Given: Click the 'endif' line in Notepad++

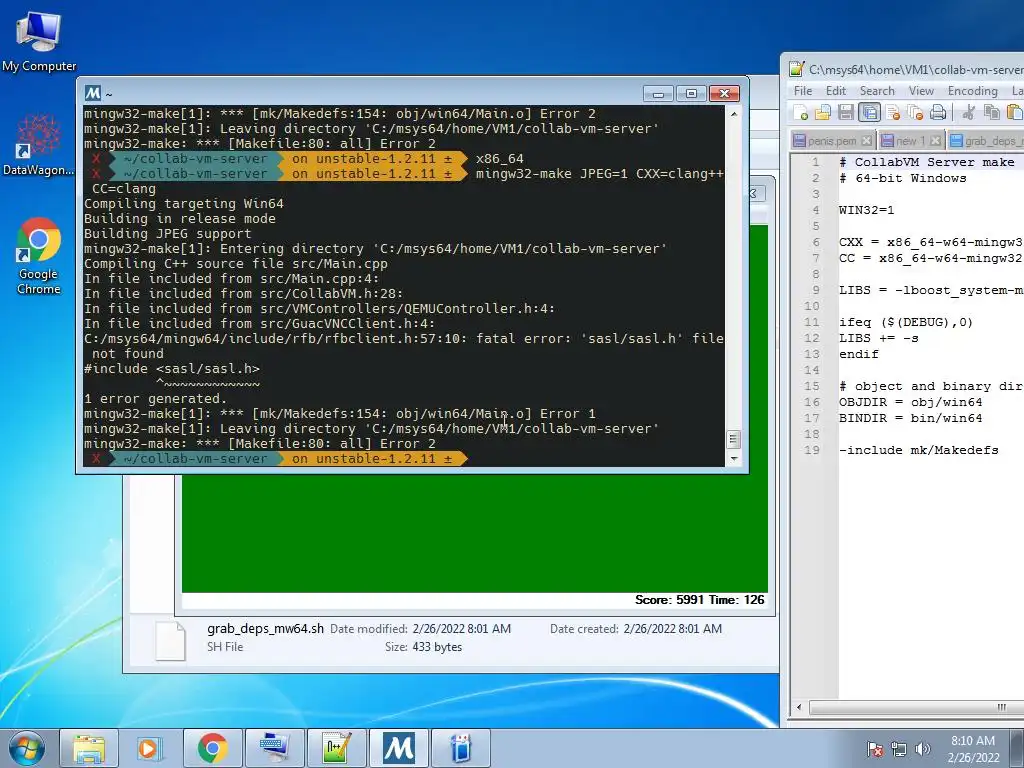Looking at the screenshot, I should [x=859, y=354].
